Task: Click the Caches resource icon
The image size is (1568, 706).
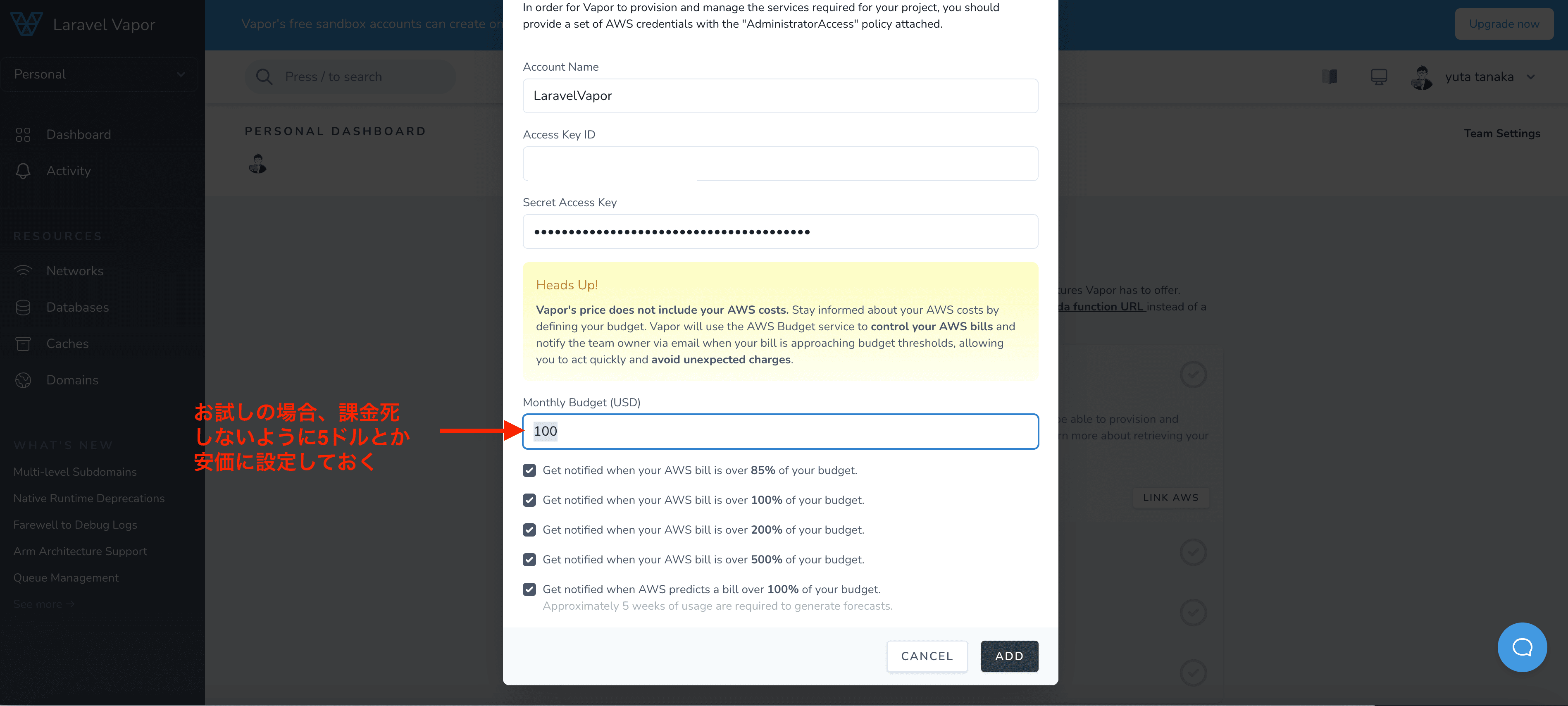Action: tap(24, 343)
